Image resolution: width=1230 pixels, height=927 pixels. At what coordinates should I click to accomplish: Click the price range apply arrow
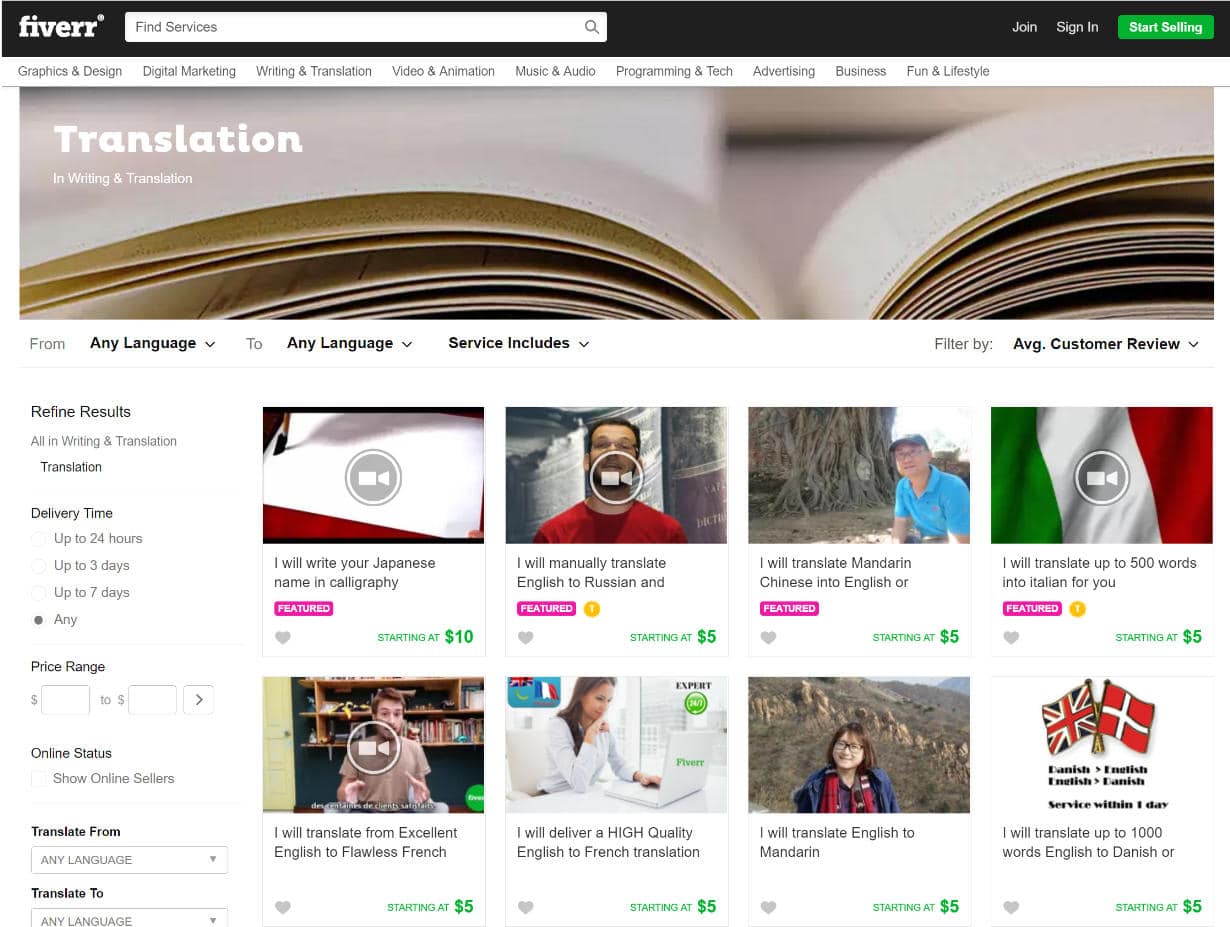click(198, 700)
